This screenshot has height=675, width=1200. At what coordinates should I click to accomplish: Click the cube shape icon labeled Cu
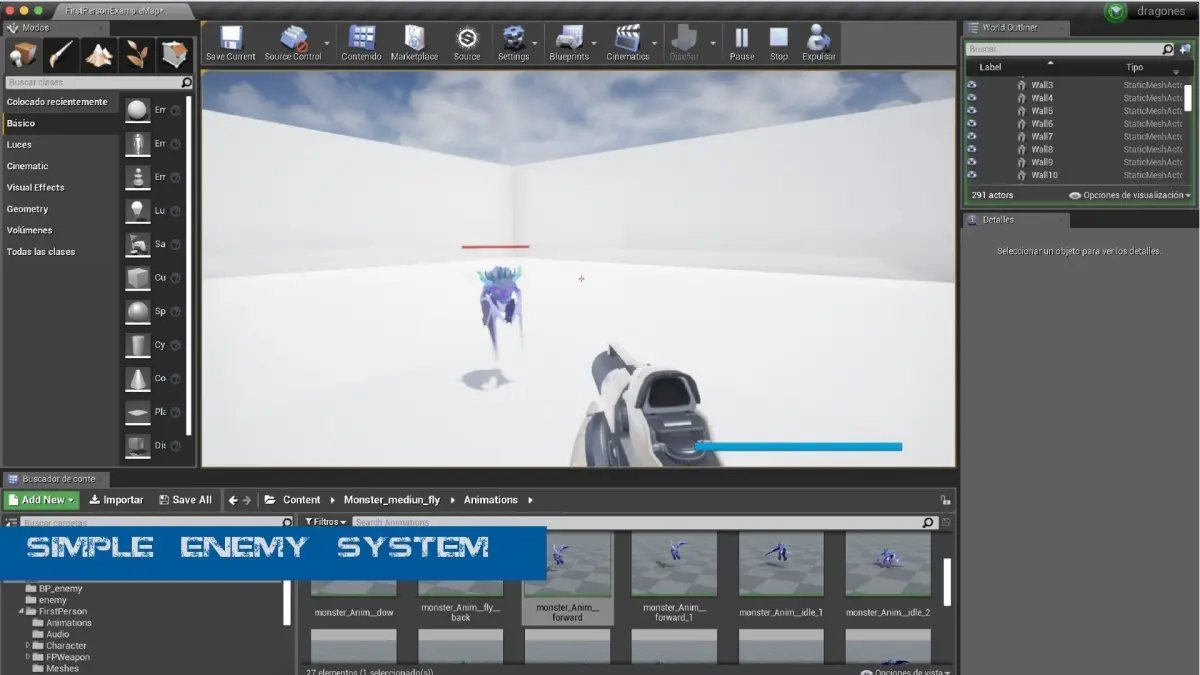137,278
